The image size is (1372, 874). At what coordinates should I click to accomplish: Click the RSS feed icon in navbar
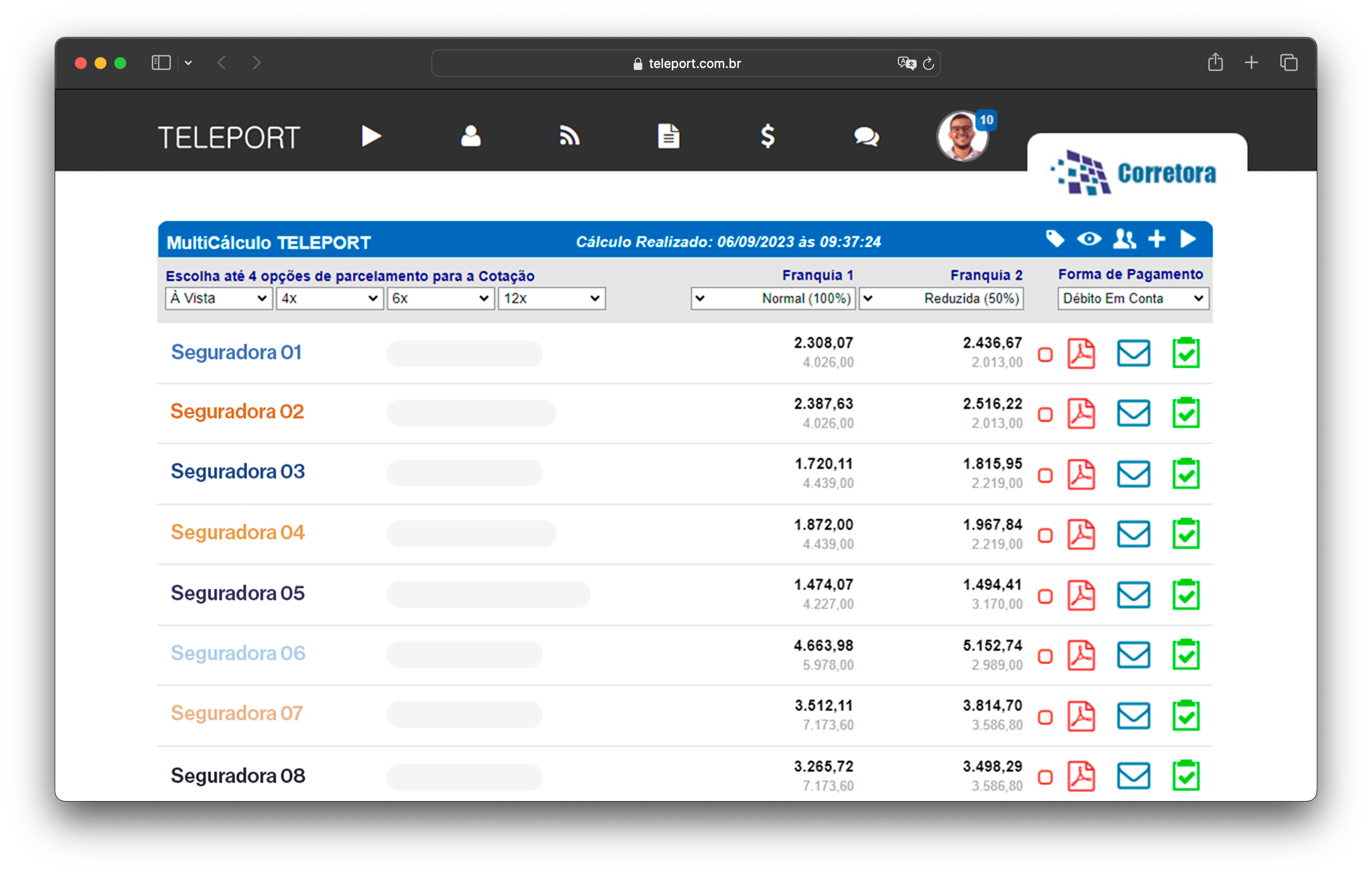pyautogui.click(x=569, y=136)
